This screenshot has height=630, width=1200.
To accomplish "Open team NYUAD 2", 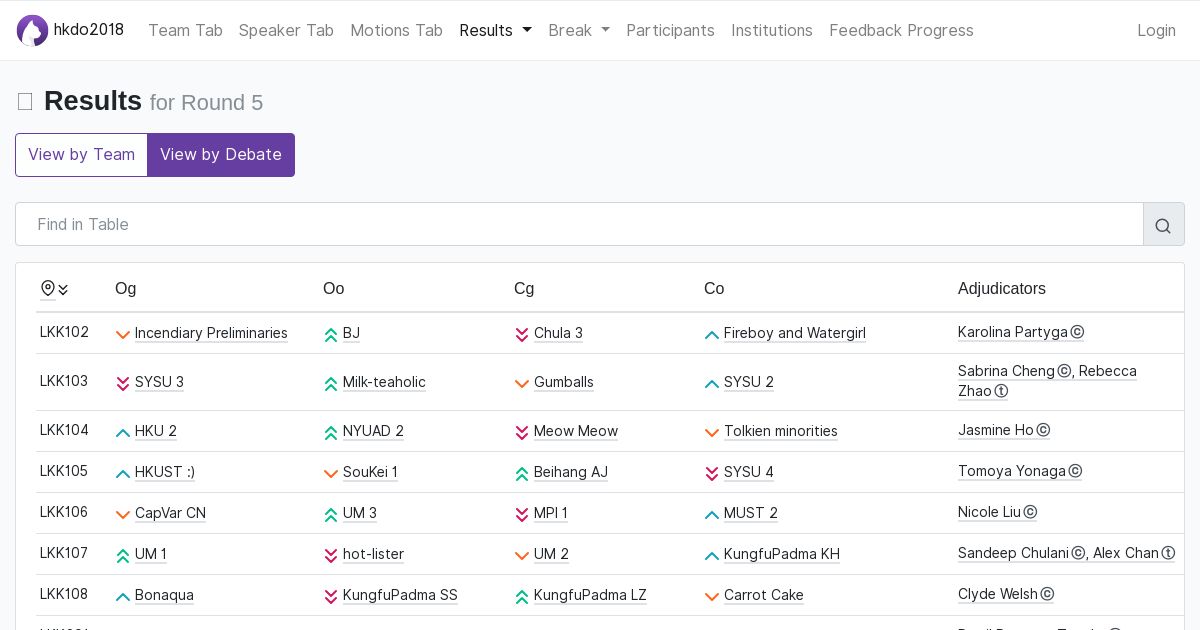I will [x=373, y=431].
